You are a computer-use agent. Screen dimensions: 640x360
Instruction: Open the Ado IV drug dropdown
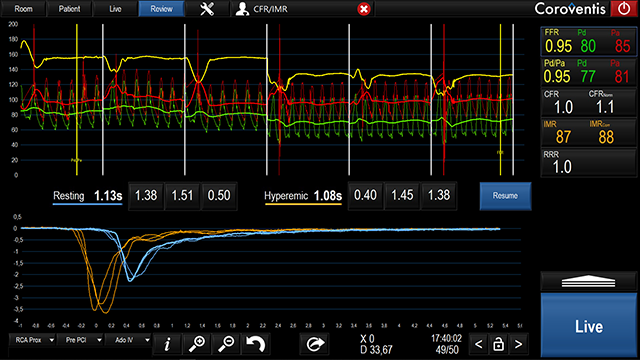[128, 340]
